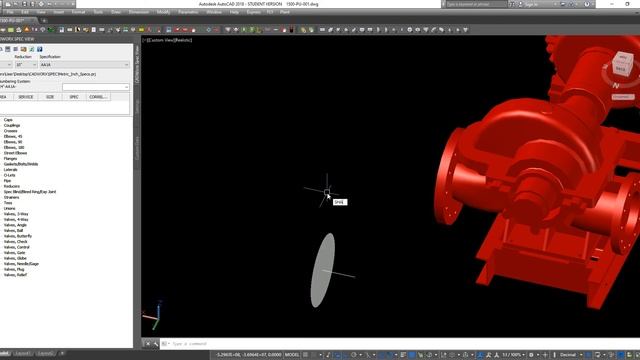Switch to the Layout1 tab
The image size is (640, 360).
coord(22,353)
